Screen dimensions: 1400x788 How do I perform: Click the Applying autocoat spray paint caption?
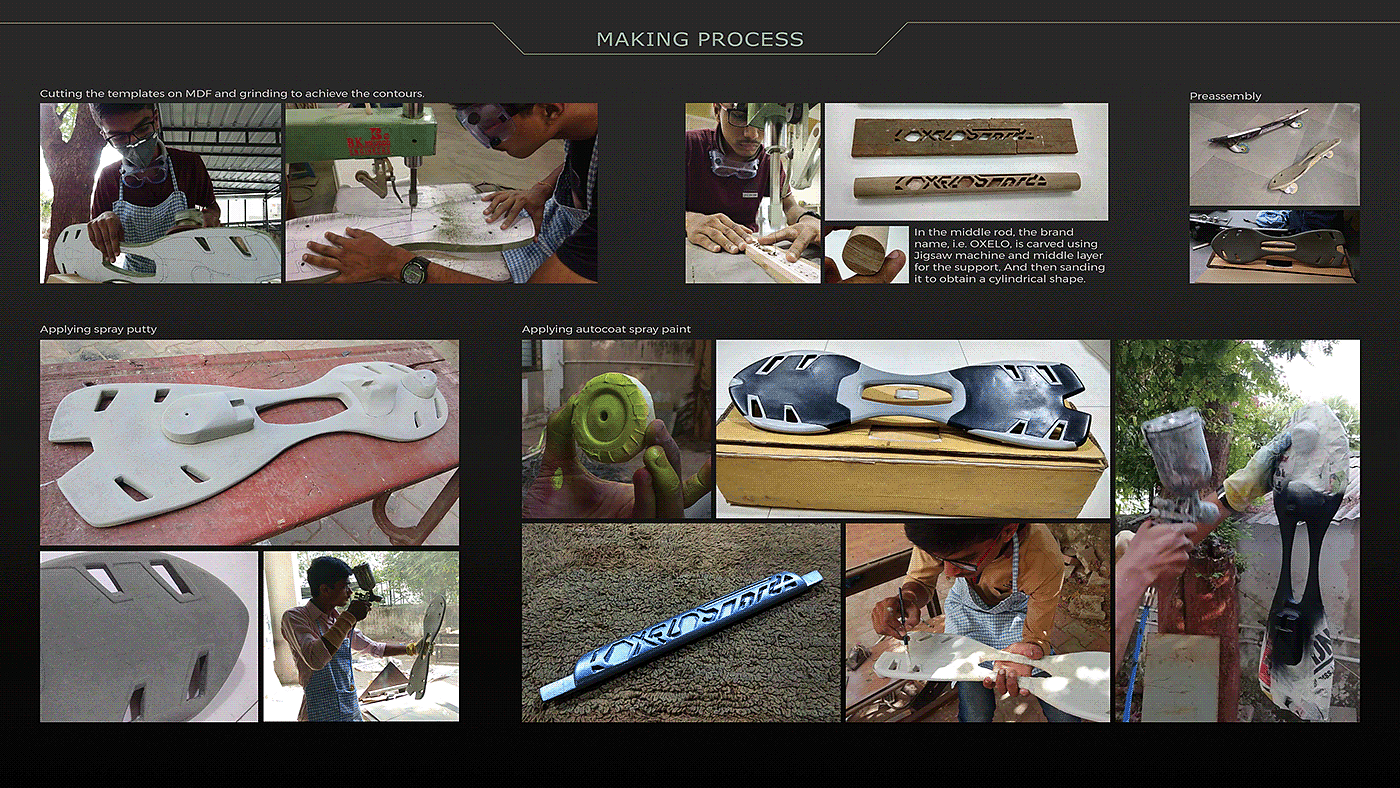606,329
